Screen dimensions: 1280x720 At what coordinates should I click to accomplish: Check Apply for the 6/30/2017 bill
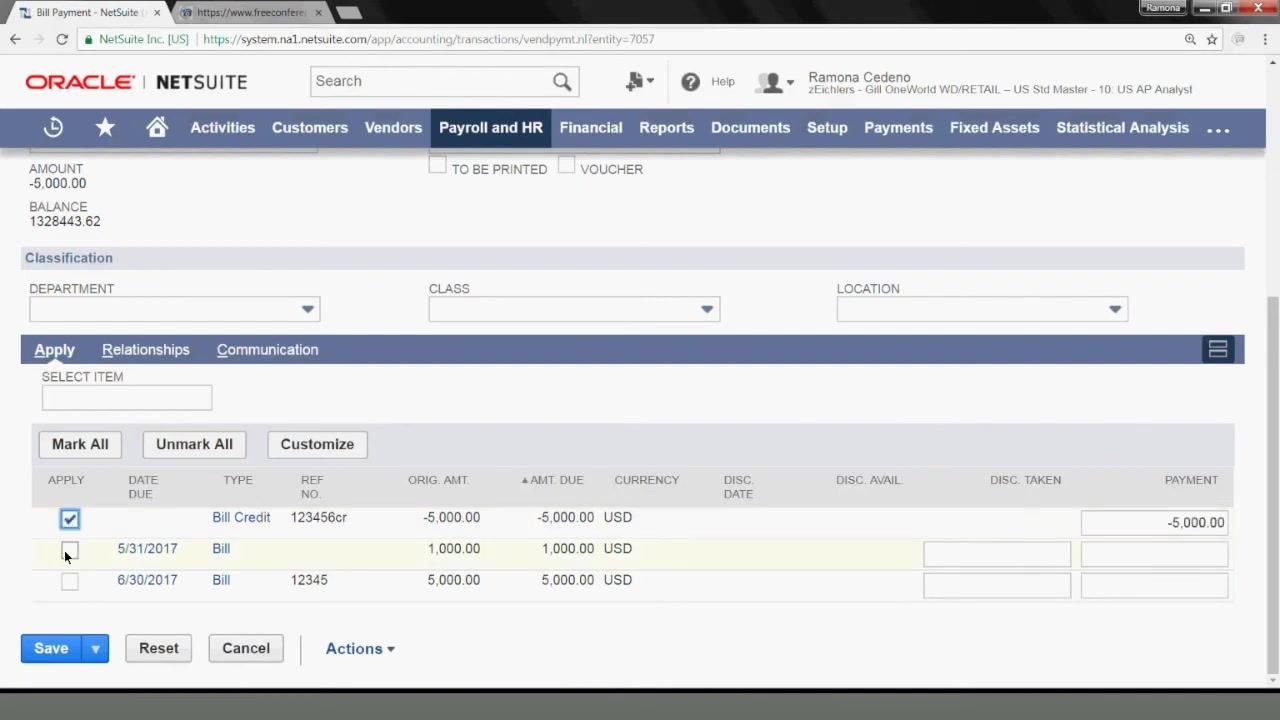[x=69, y=581]
